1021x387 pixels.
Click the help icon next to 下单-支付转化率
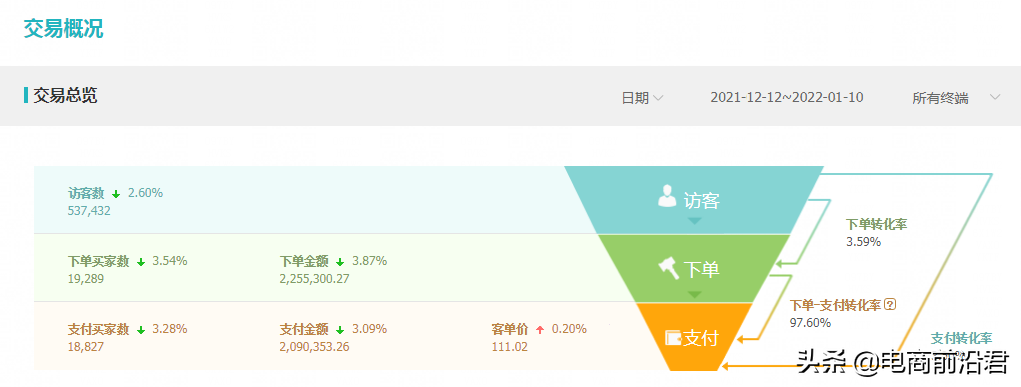891,304
